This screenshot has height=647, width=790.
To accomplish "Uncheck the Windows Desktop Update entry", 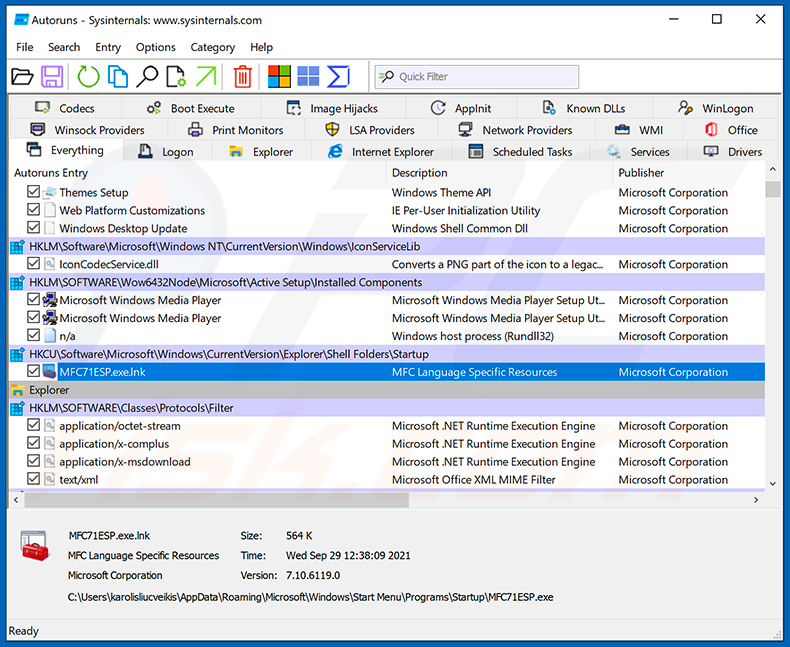I will click(33, 228).
